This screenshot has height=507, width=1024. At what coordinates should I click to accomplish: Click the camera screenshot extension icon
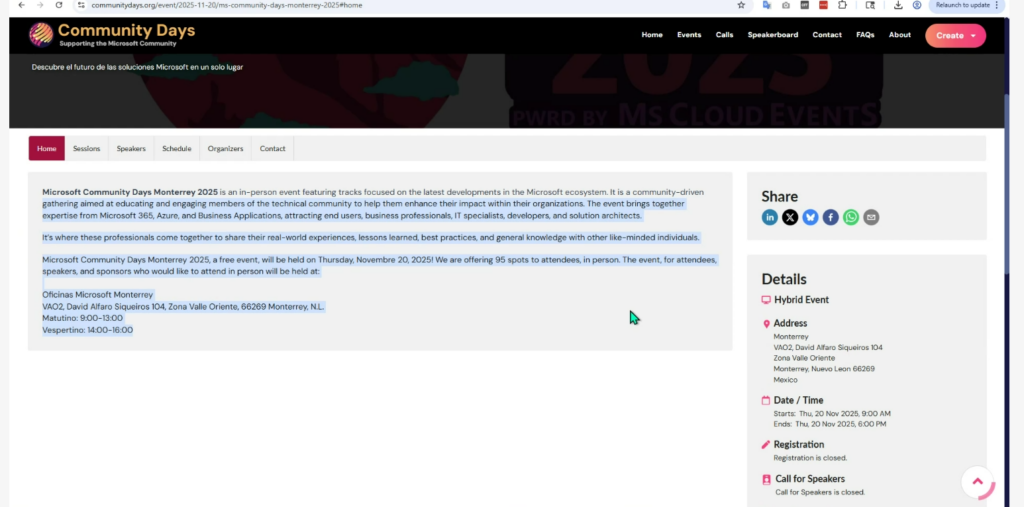[786, 5]
